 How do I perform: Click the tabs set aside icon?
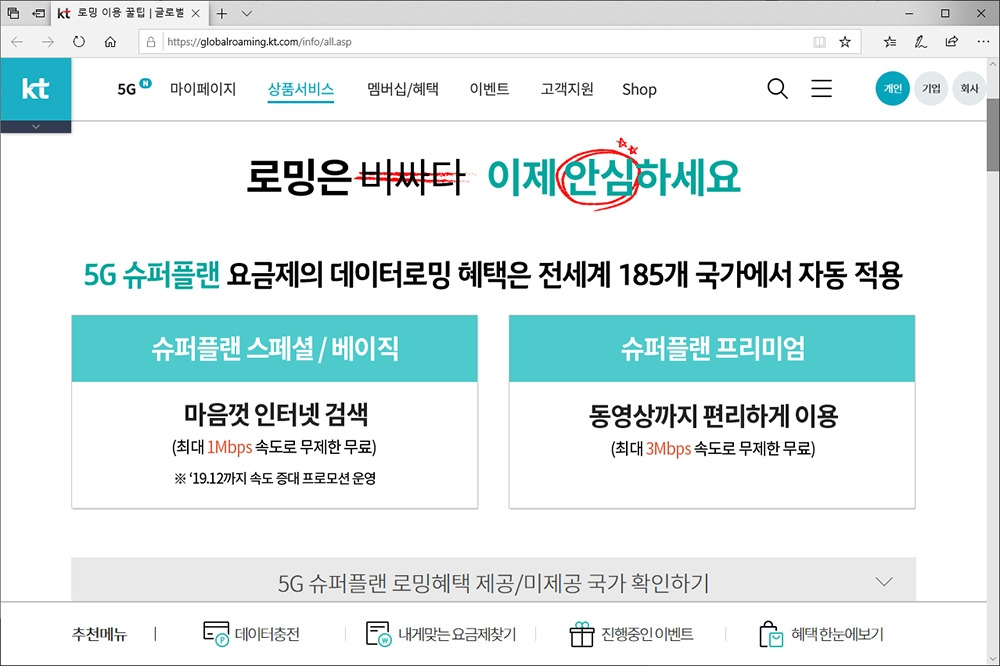[x=13, y=13]
